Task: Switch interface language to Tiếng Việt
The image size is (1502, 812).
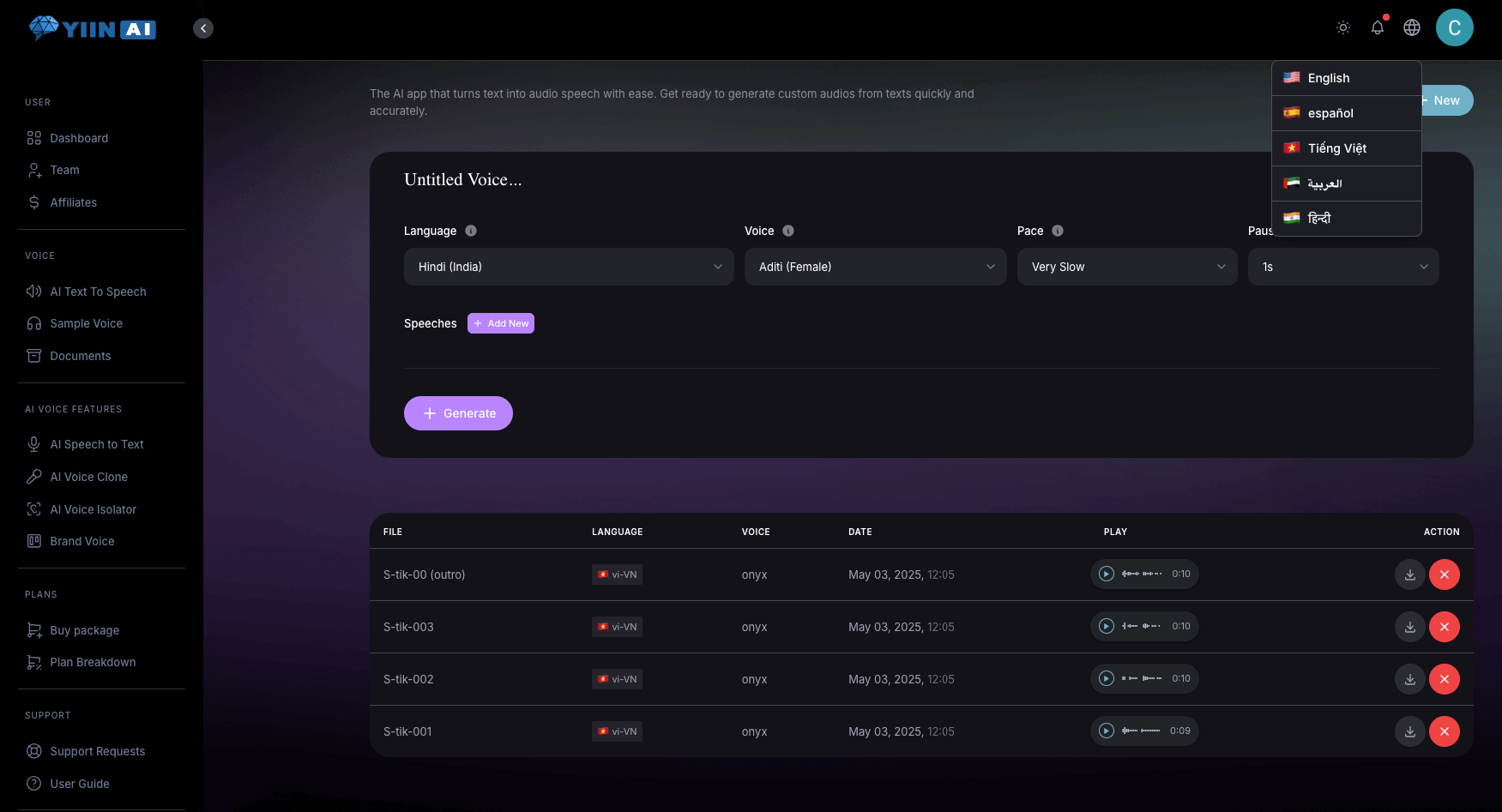Action: click(x=1336, y=148)
